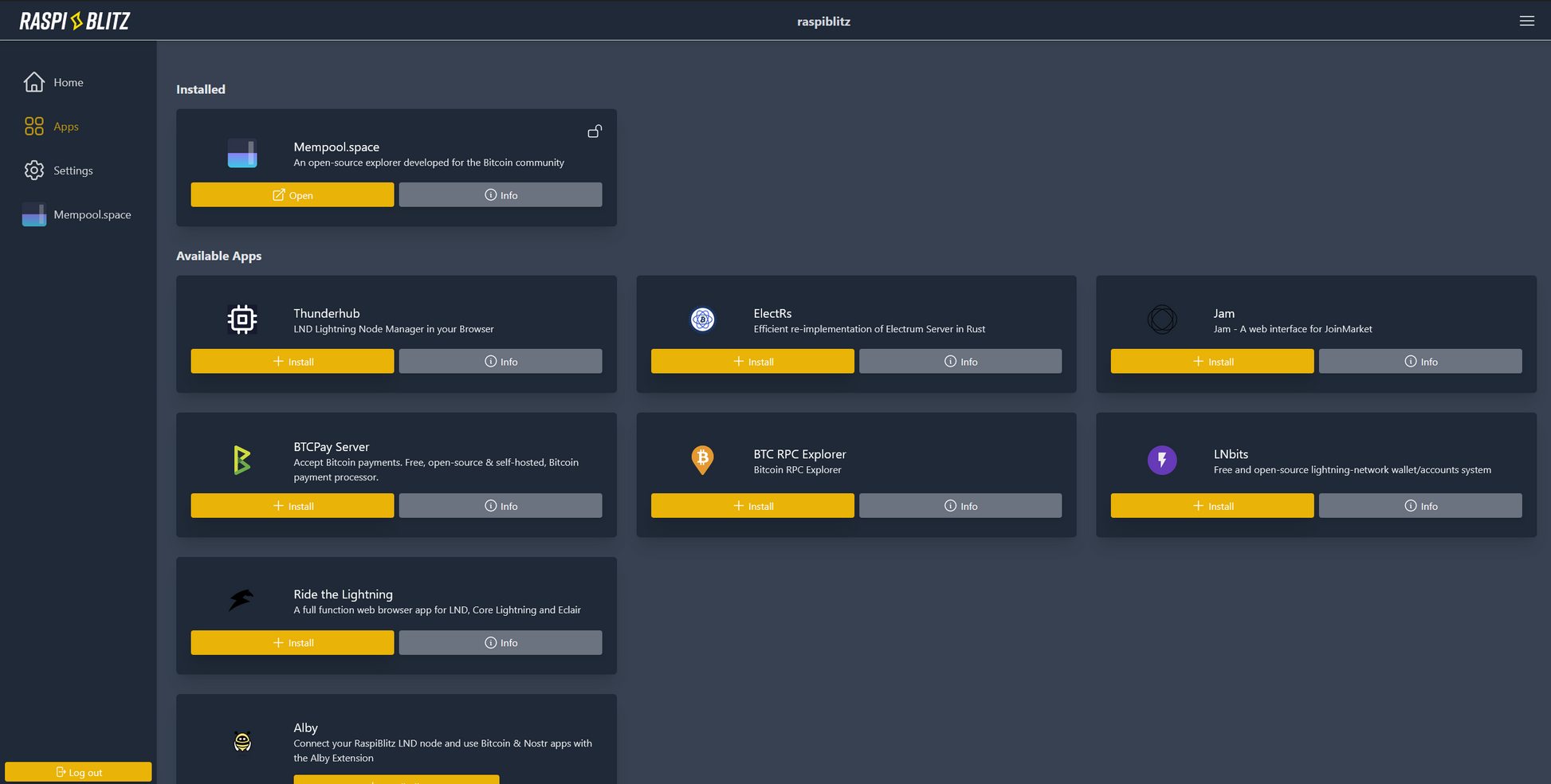Install the LNbits app
1551x784 pixels.
click(x=1211, y=506)
